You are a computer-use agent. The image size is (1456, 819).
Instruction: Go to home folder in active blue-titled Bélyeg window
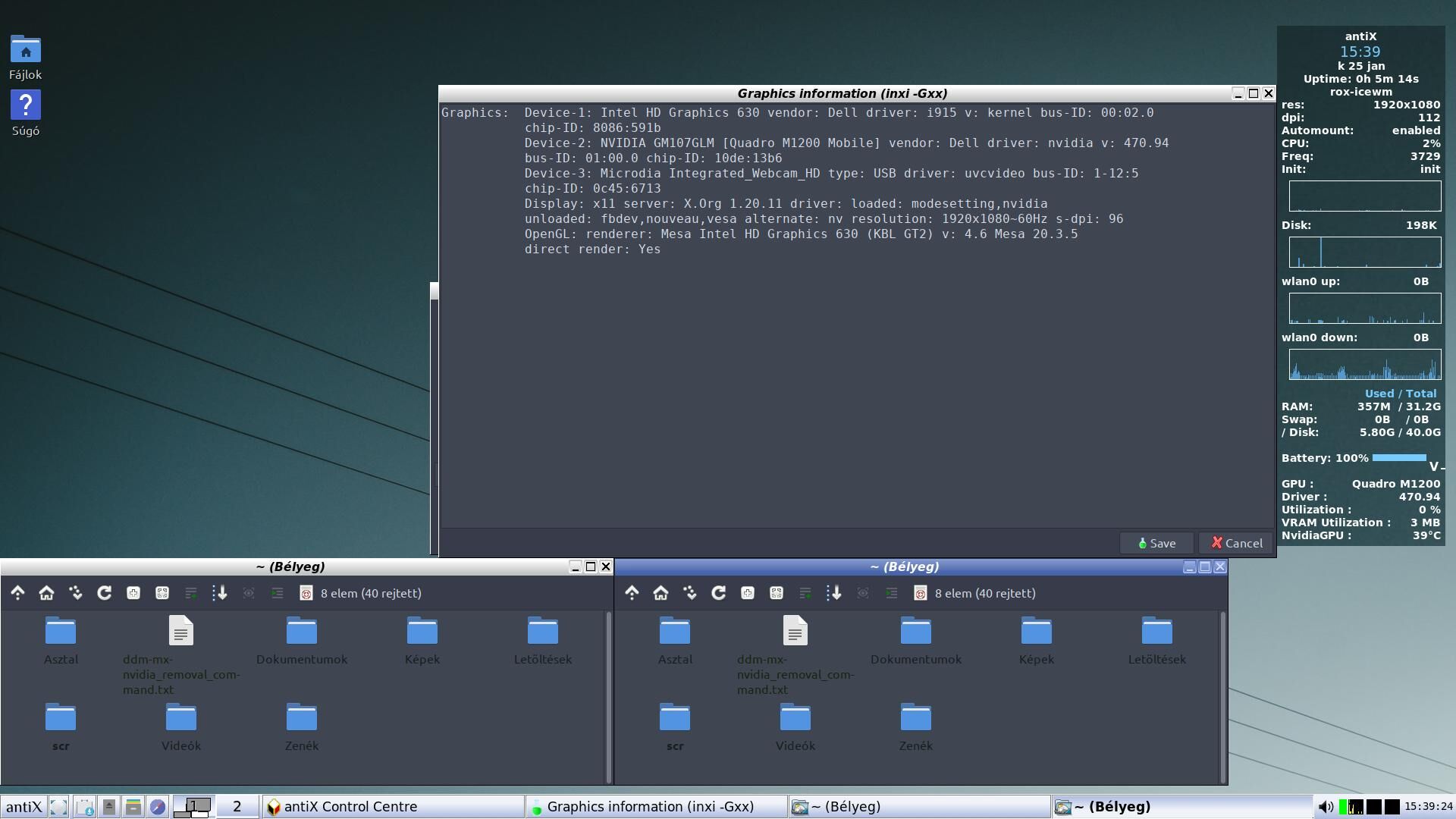coord(661,593)
